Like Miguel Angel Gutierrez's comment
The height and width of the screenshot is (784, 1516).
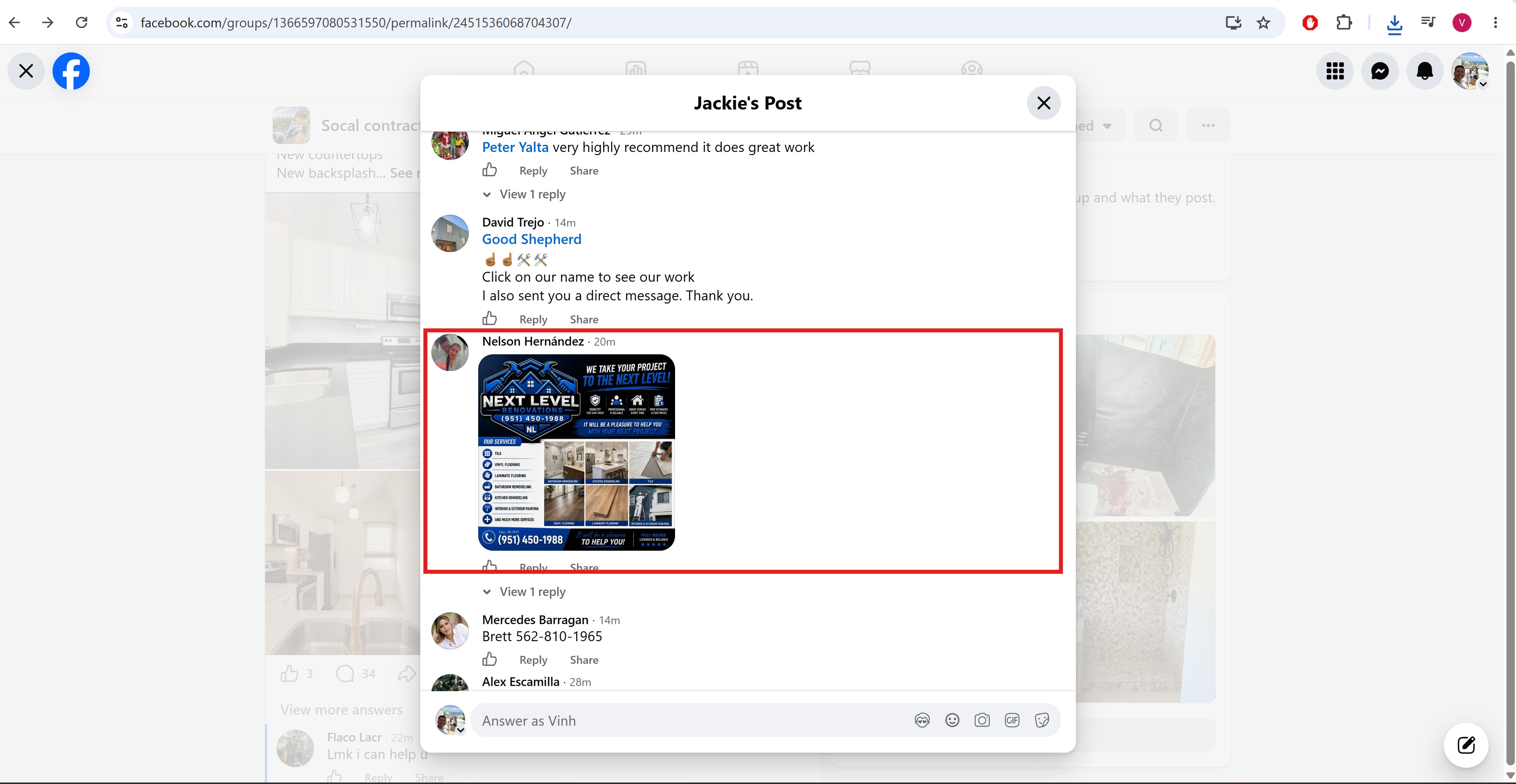point(490,170)
